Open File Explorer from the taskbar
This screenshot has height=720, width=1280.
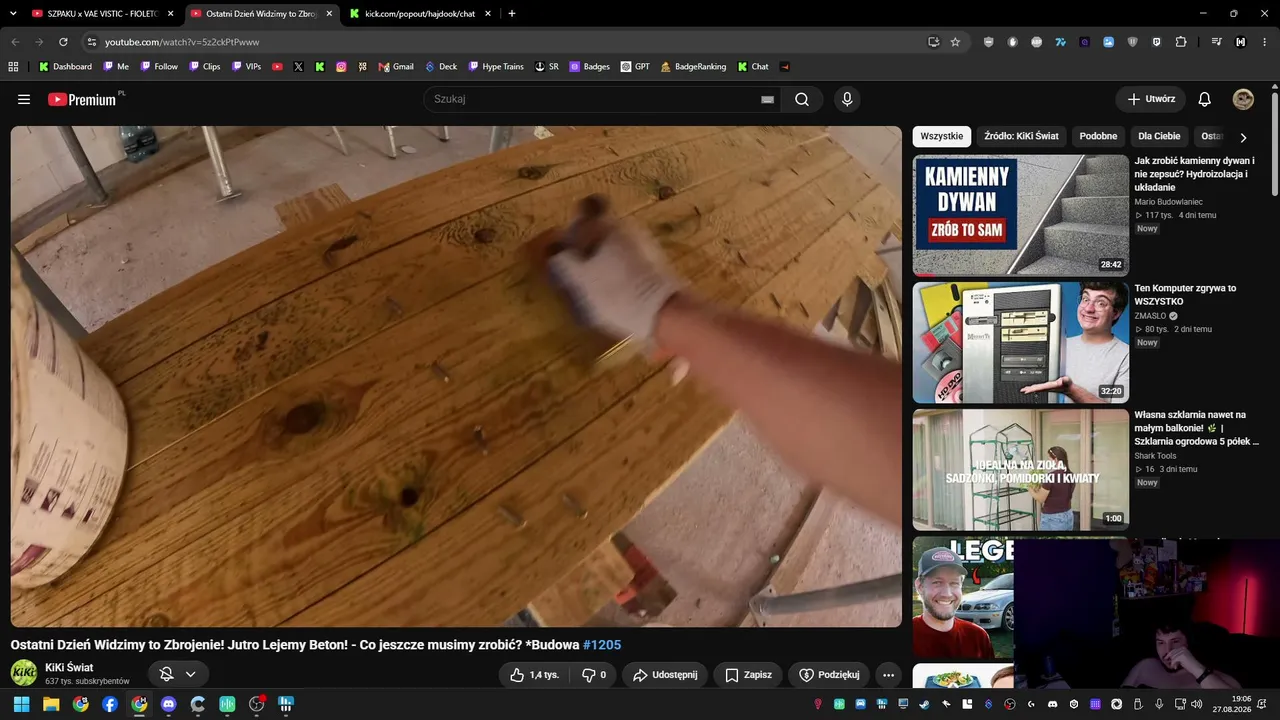(x=51, y=704)
